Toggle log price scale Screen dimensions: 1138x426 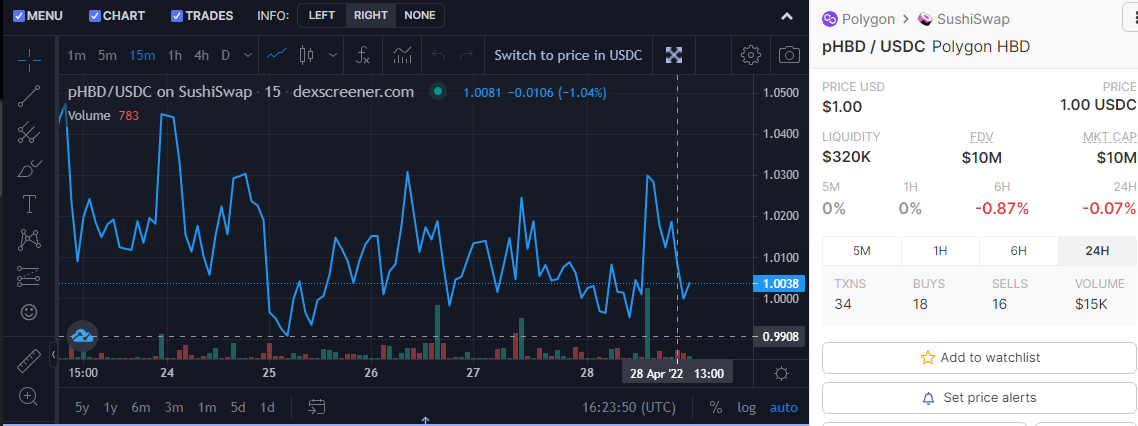[x=747, y=407]
